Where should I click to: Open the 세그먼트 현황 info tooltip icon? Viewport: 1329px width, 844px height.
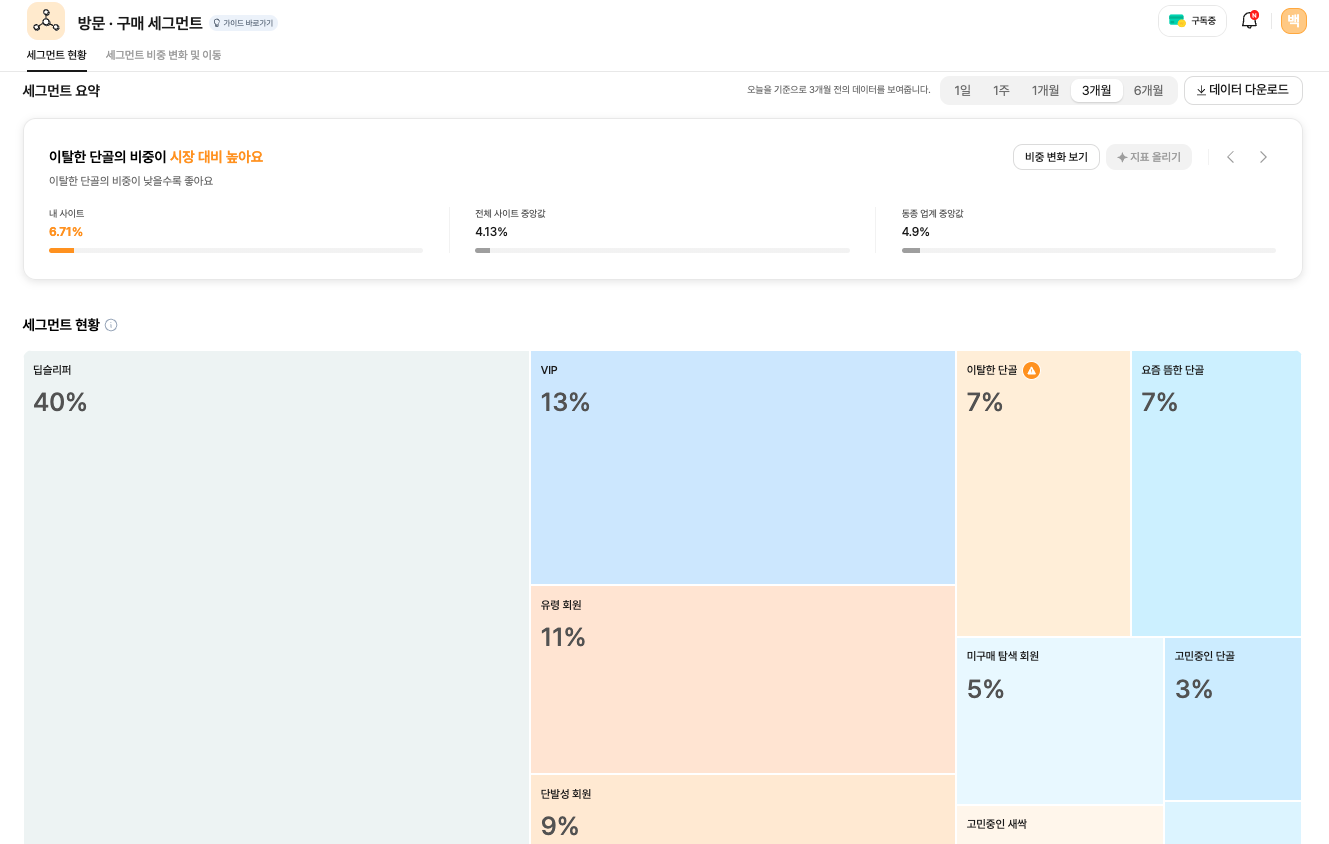coord(111,324)
